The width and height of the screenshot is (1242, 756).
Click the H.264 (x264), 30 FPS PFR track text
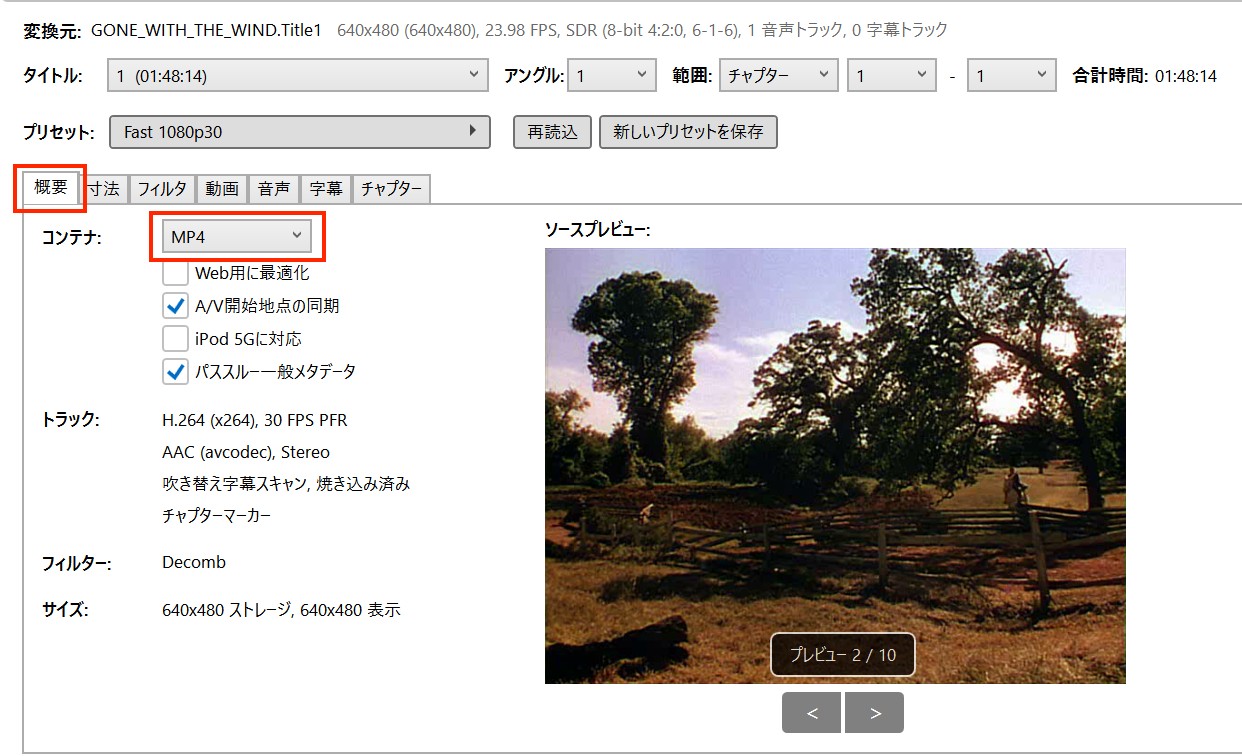pyautogui.click(x=255, y=420)
